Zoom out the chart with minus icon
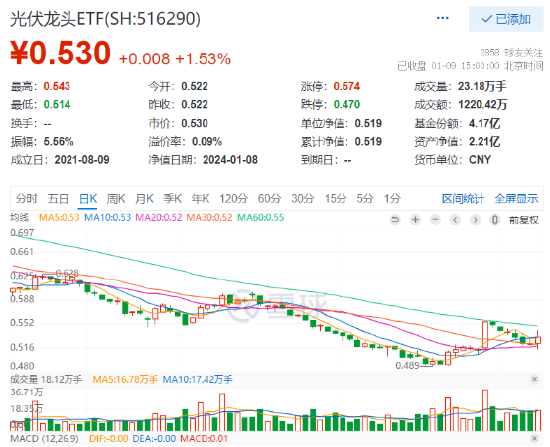 (435, 220)
